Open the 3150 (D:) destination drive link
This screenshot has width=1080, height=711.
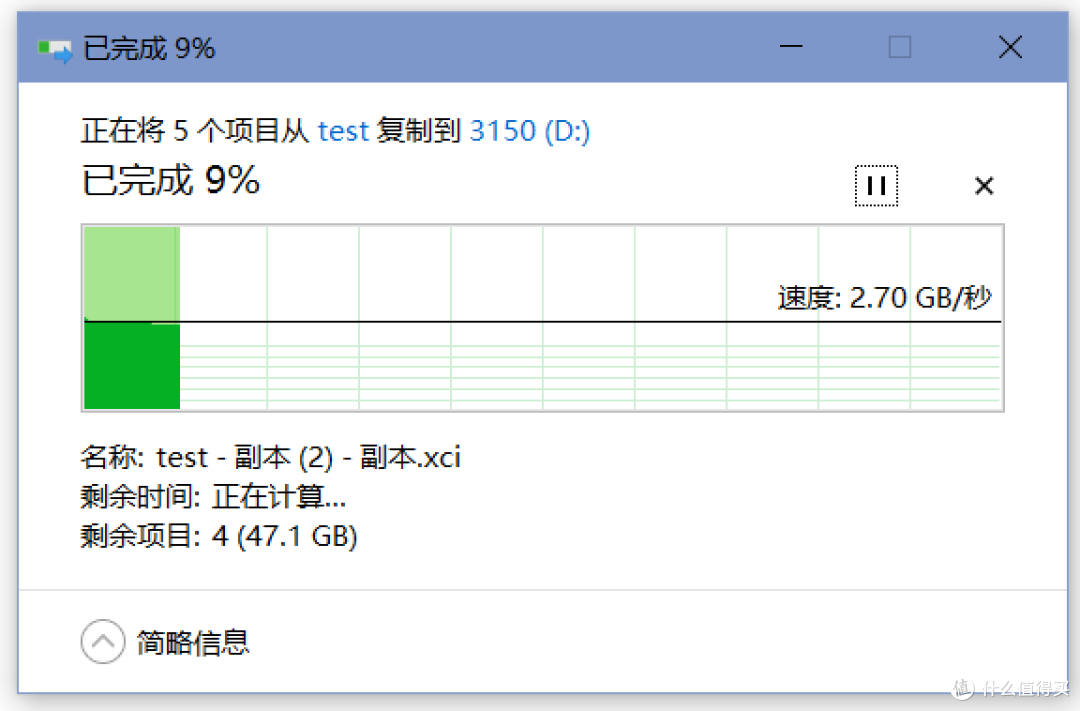coord(529,131)
